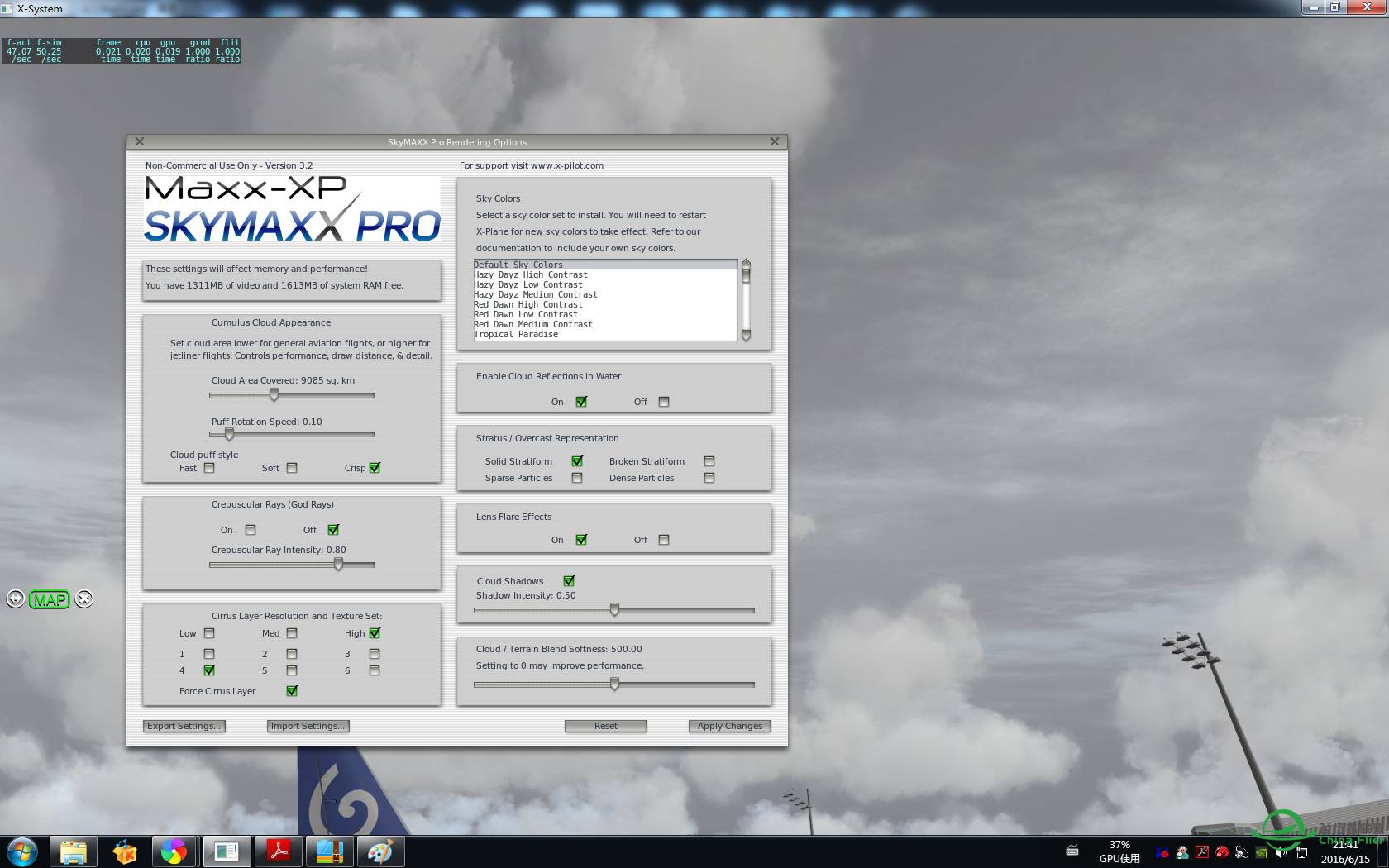Select Red Dawn Medium Contrast
The width and height of the screenshot is (1389, 868).
point(605,324)
